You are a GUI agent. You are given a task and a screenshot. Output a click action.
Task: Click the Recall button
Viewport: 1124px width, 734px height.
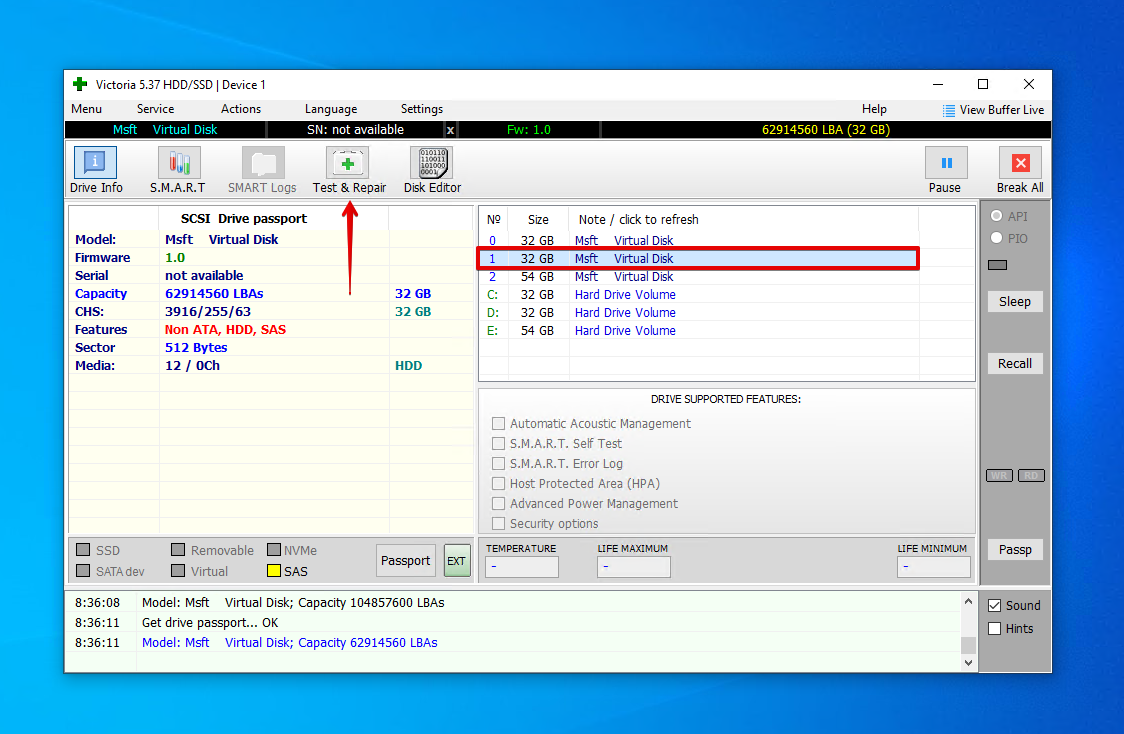[1015, 363]
